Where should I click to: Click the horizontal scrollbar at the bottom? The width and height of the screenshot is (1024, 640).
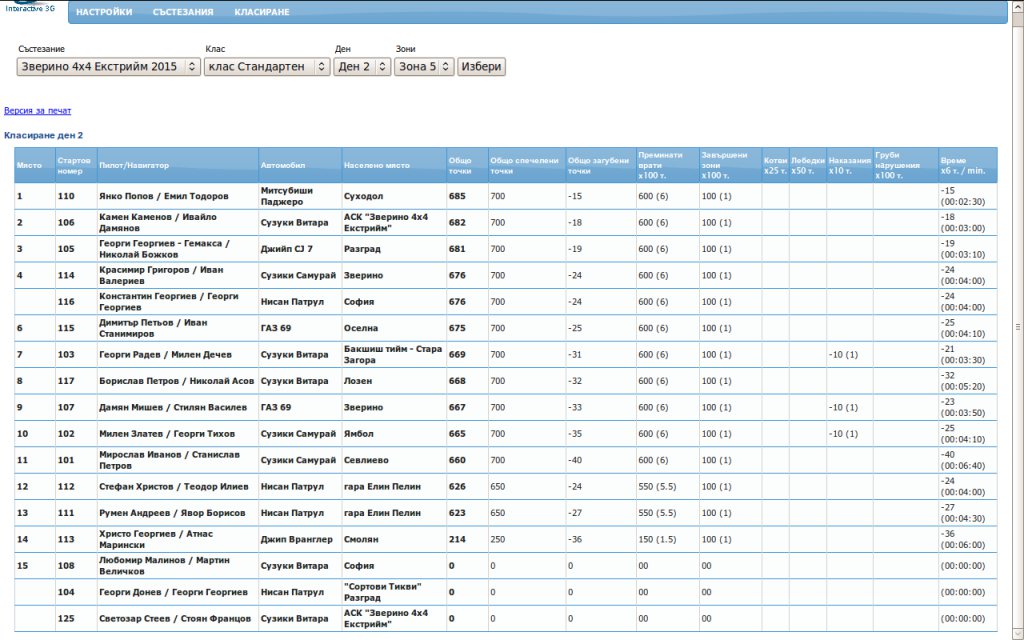pos(500,635)
